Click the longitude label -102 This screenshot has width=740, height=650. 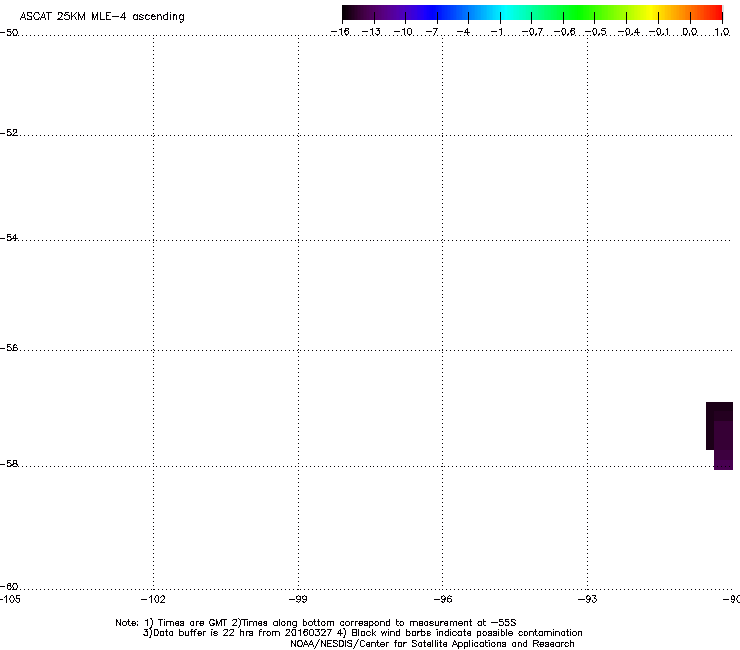coord(153,599)
